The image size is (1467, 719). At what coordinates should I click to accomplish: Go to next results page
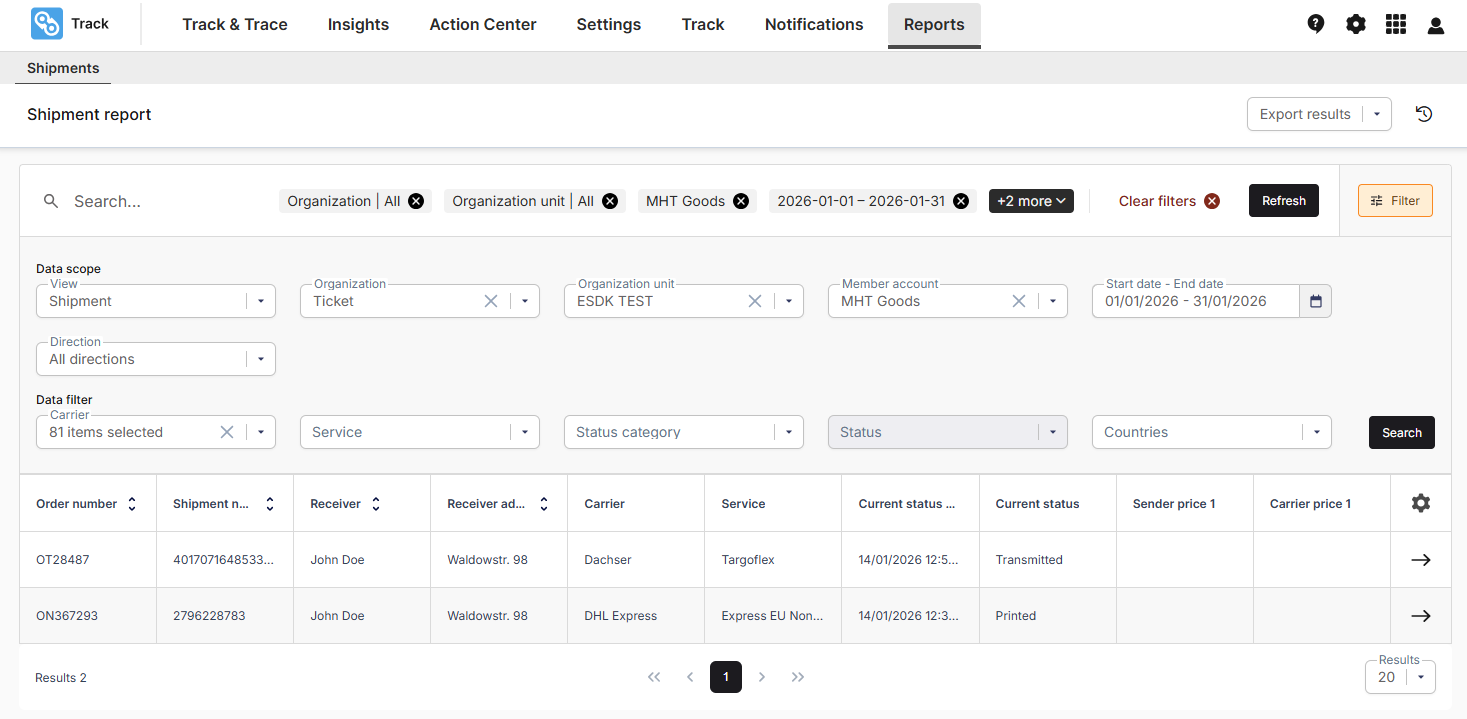tap(762, 677)
